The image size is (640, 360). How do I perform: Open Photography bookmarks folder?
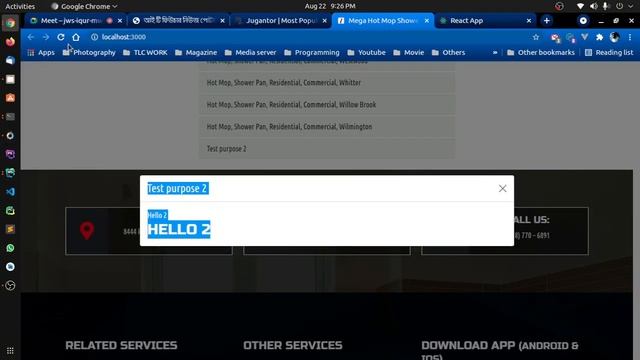pyautogui.click(x=89, y=53)
